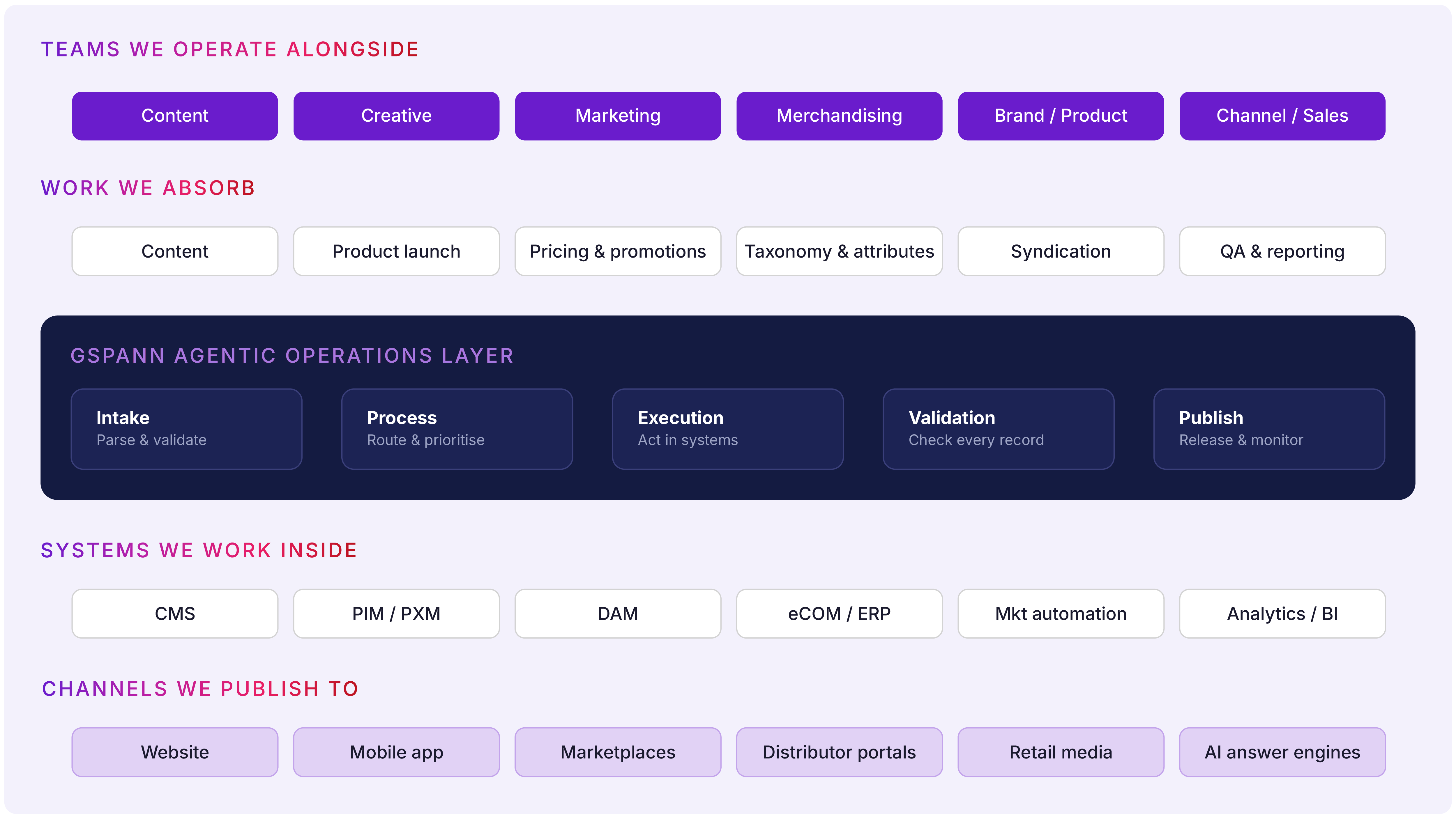The width and height of the screenshot is (1456, 819).
Task: Click the 'SYSTEMS WE WORK INSIDE' heading
Action: (x=199, y=551)
